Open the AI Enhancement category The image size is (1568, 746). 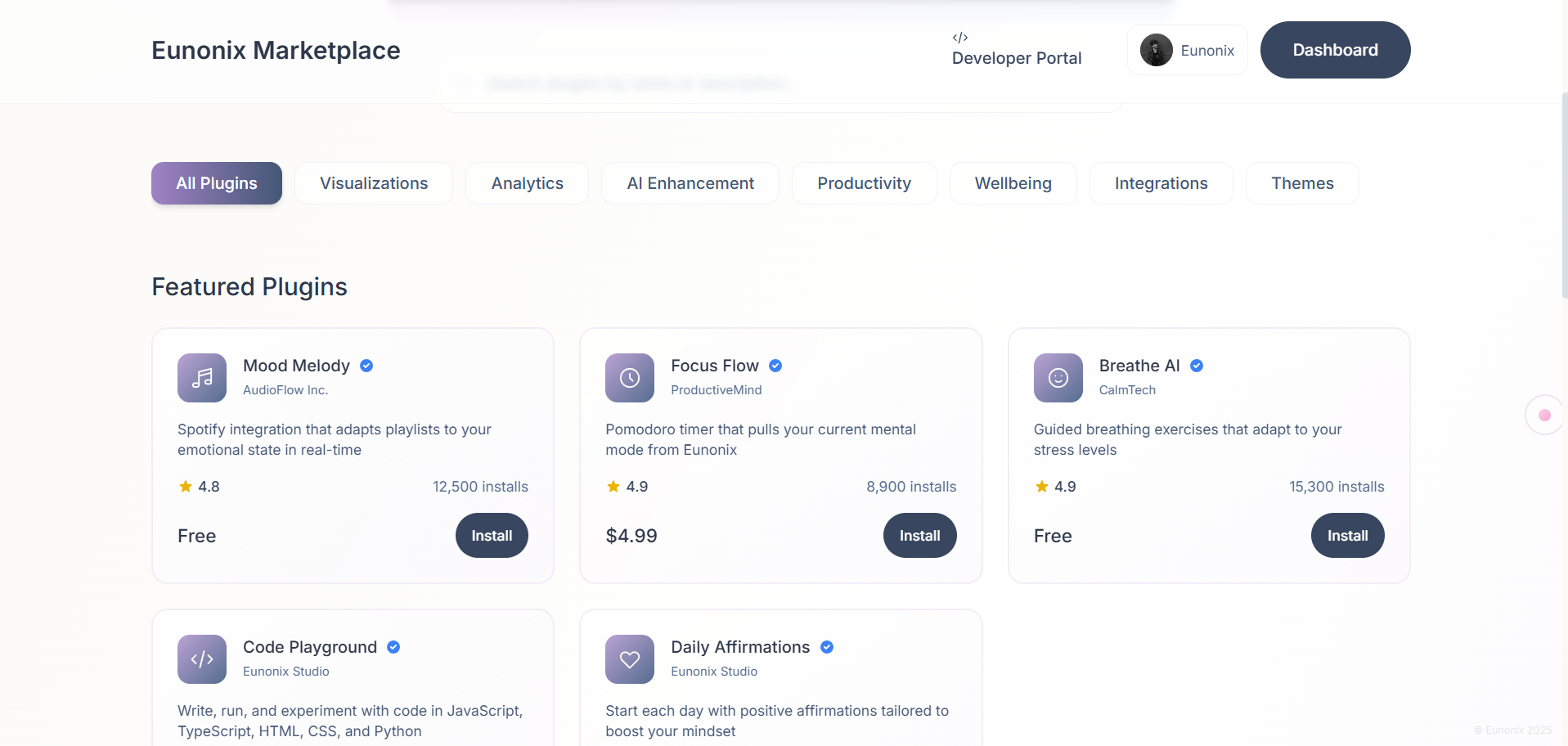click(x=690, y=182)
